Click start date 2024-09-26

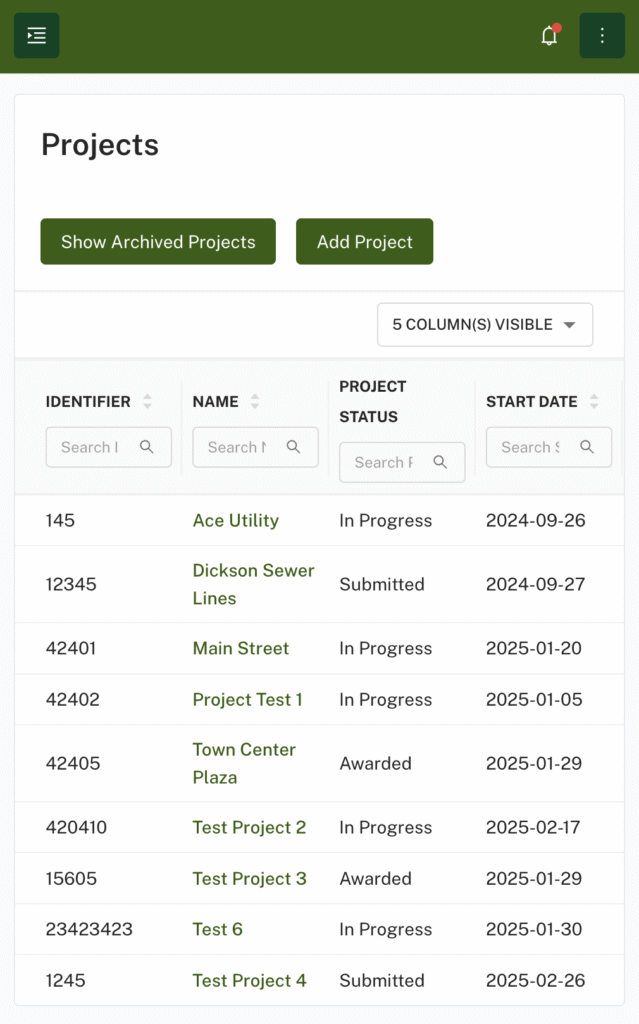point(536,520)
